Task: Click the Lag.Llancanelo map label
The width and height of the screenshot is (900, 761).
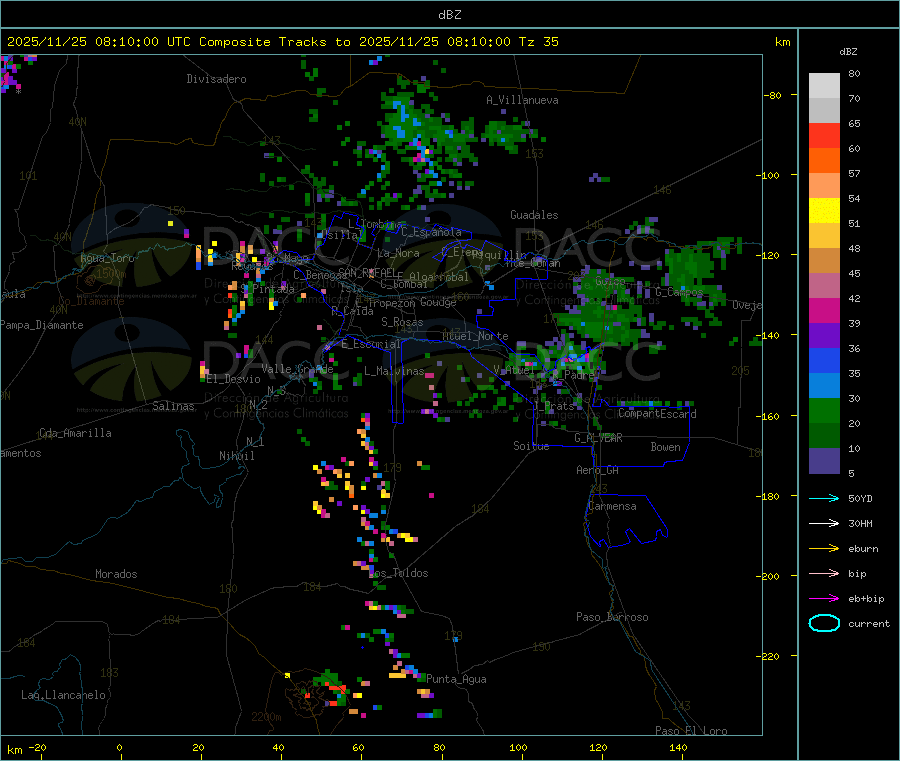Action: [x=63, y=695]
